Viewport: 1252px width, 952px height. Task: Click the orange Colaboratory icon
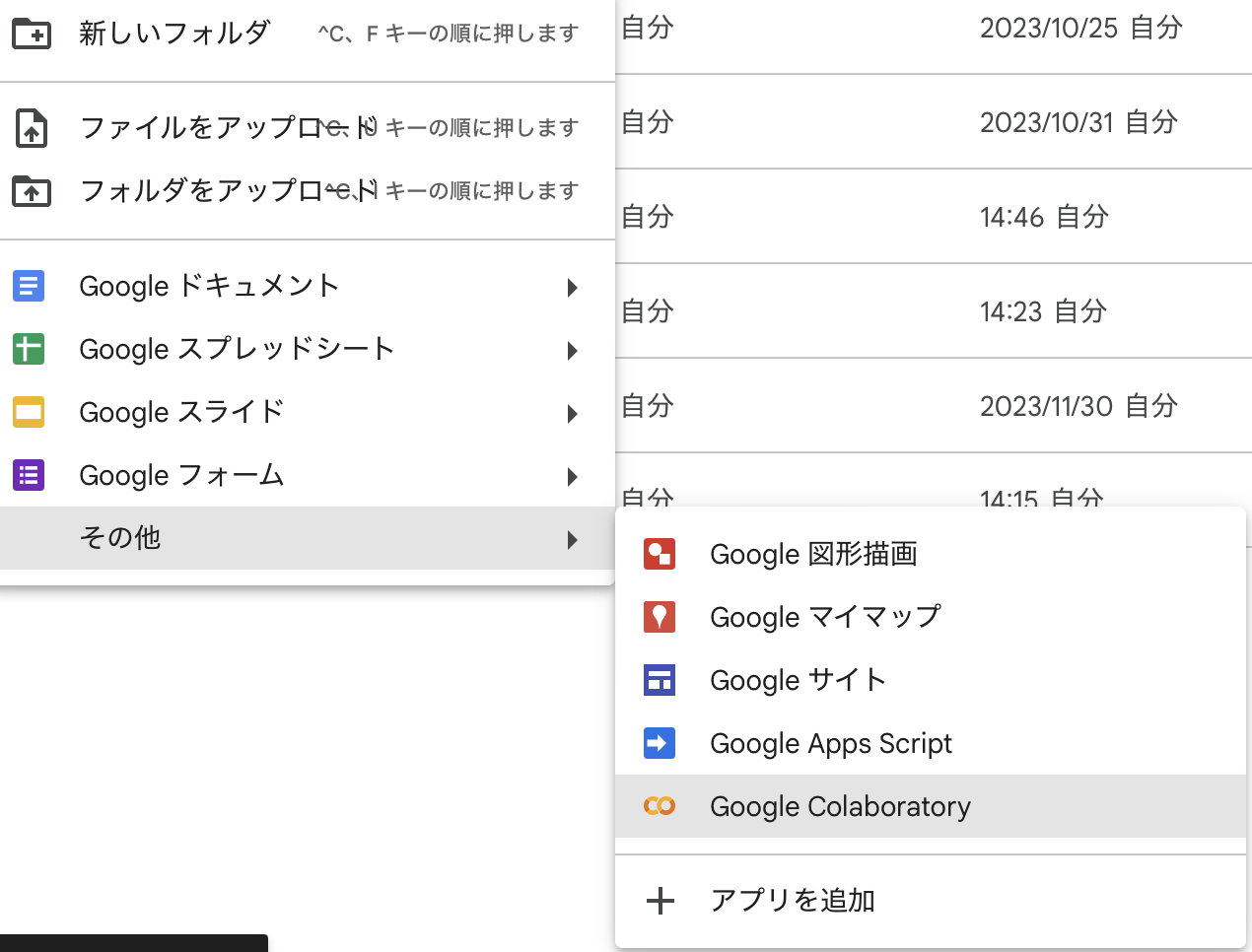pyautogui.click(x=660, y=806)
